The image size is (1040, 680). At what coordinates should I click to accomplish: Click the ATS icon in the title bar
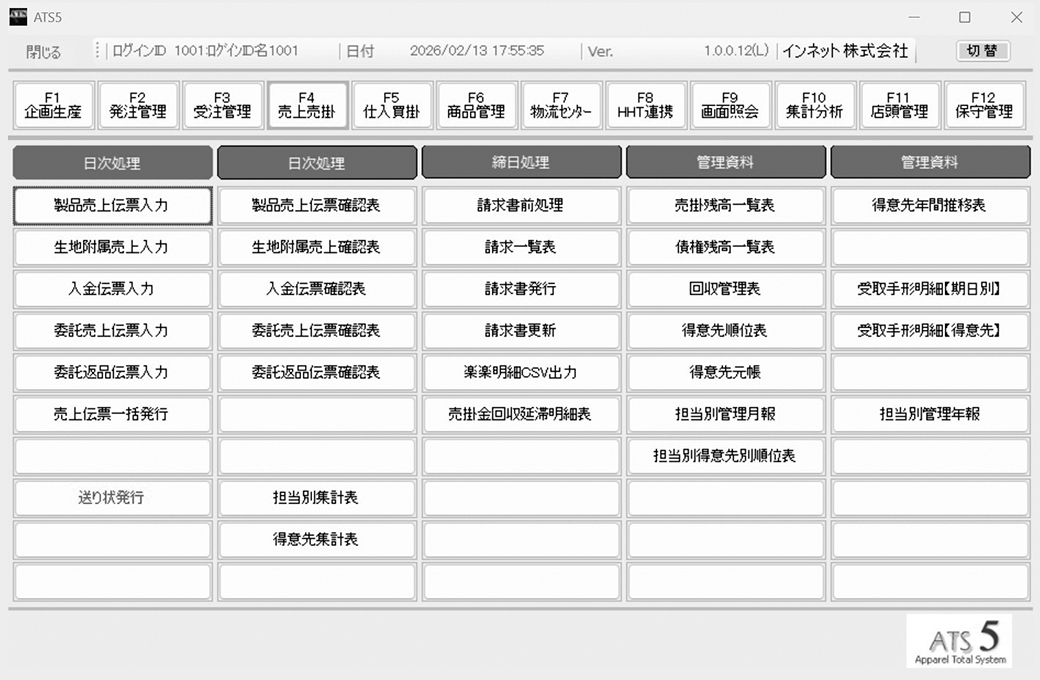coord(16,16)
